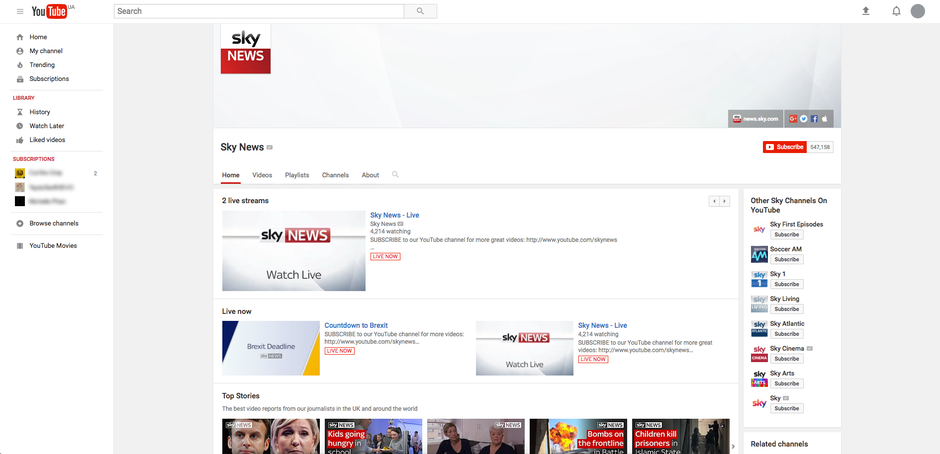Subscribe to Sky News channel
940x454 pixels.
pyautogui.click(x=785, y=147)
